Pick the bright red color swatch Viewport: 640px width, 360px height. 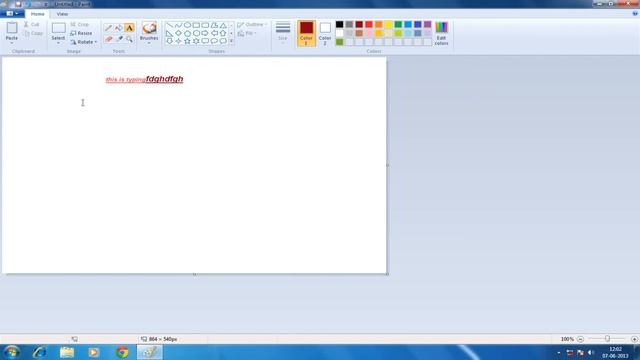369,24
